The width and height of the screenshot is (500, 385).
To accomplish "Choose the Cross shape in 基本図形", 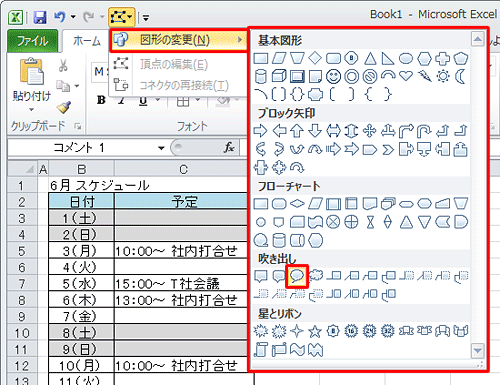I will pyautogui.click(x=442, y=59).
